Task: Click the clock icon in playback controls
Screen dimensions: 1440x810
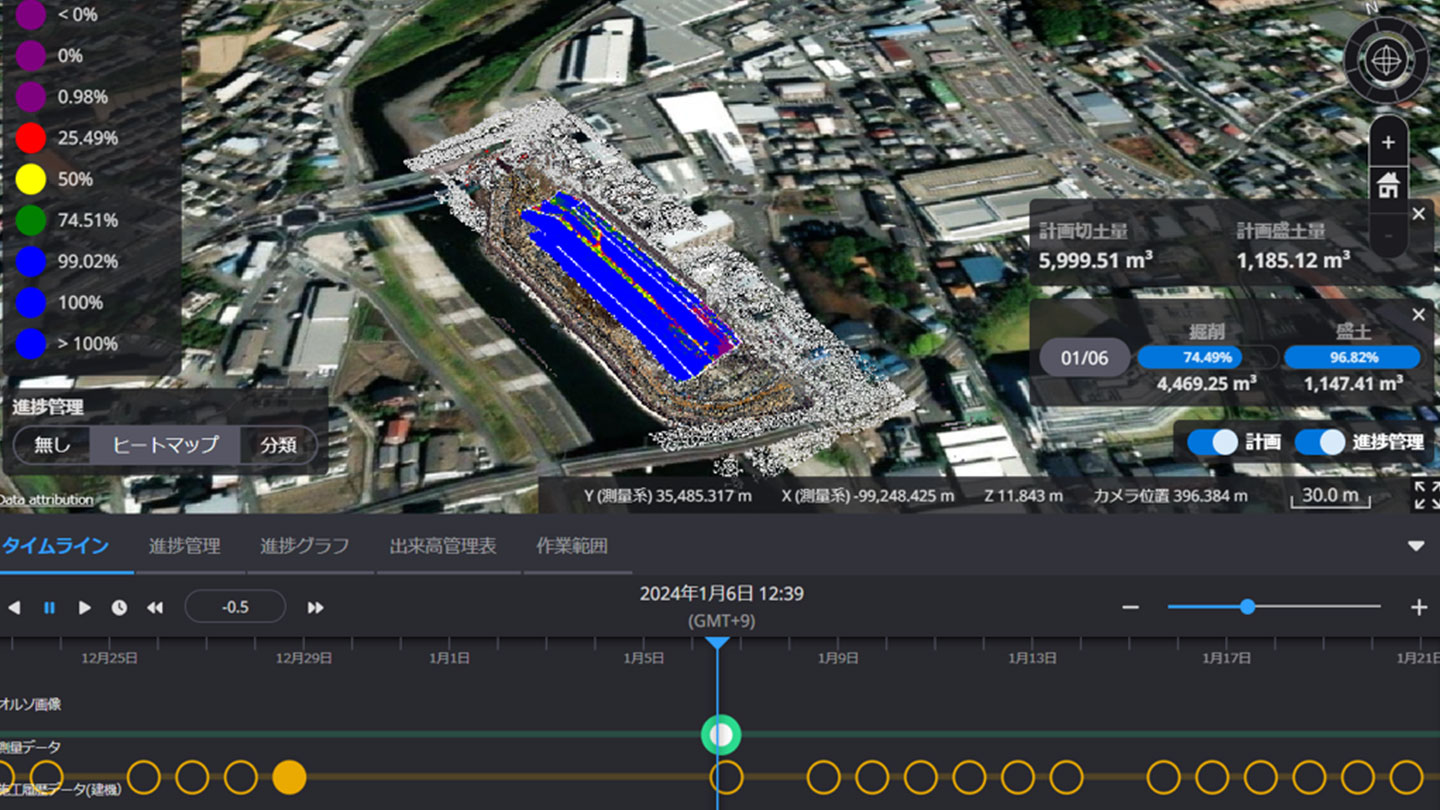Action: (x=119, y=607)
